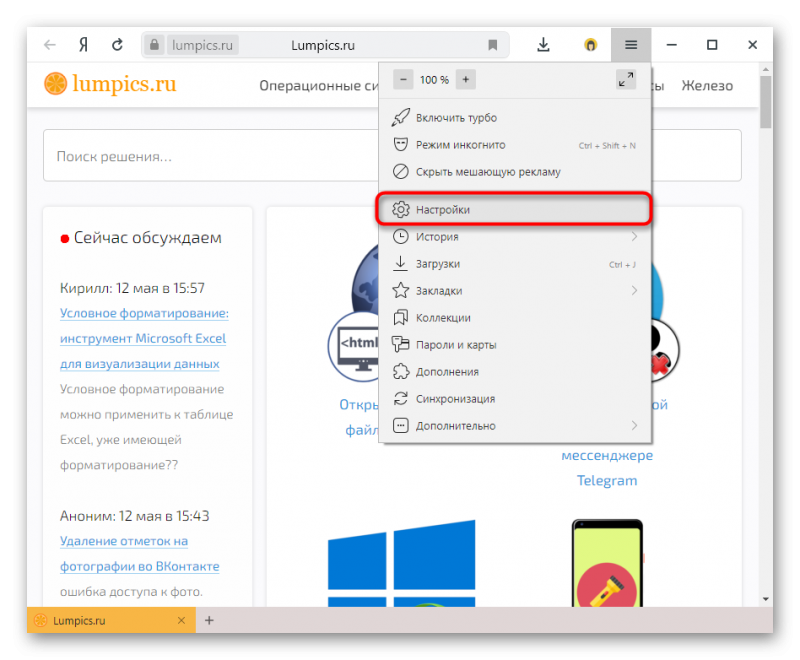Image resolution: width=800 pixels, height=660 pixels.
Task: Open 'Настройки' in the browser menu
Action: [515, 209]
